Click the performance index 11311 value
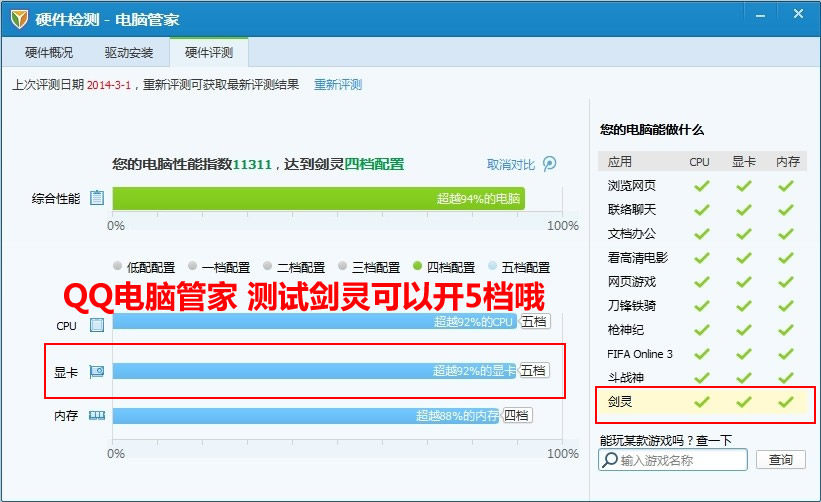Image resolution: width=821 pixels, height=502 pixels. (x=252, y=164)
